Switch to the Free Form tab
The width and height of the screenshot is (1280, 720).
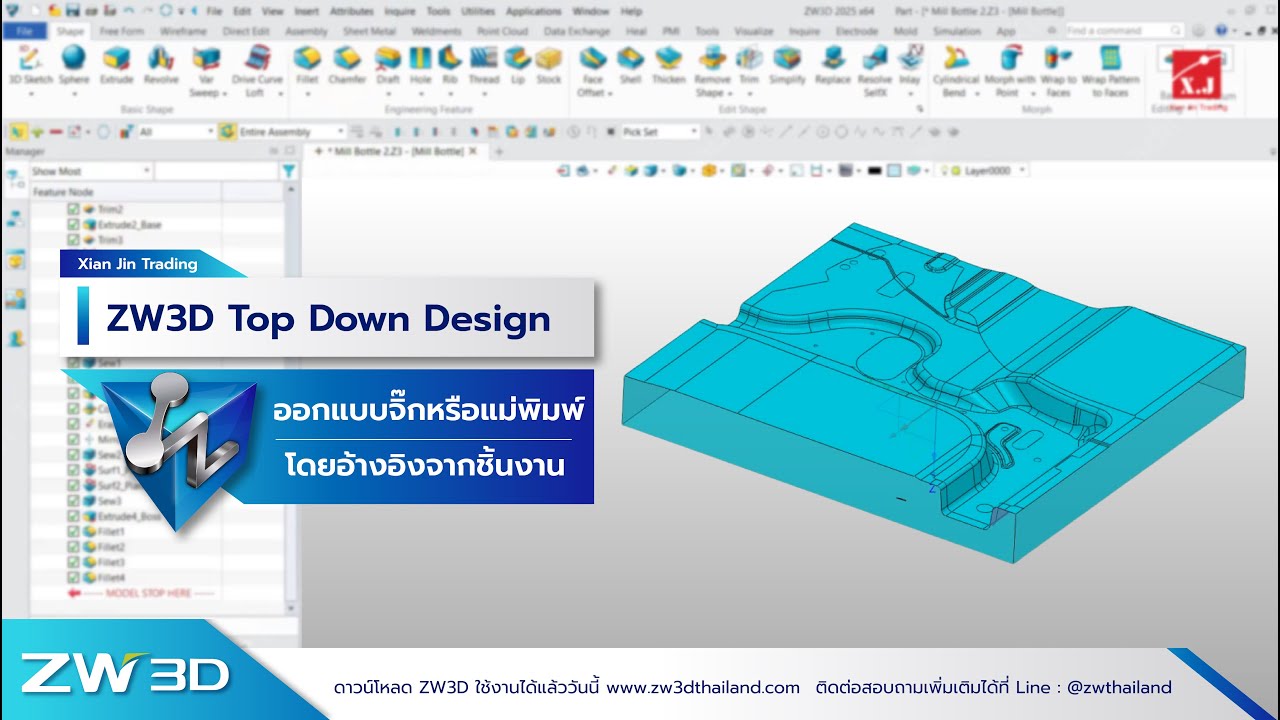[122, 31]
